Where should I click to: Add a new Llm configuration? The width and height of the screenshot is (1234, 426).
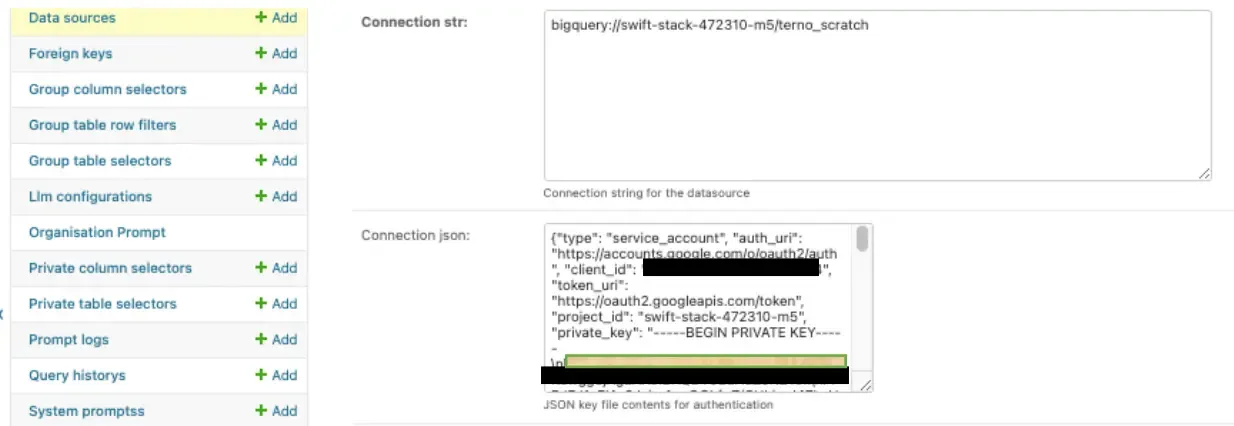coord(276,197)
